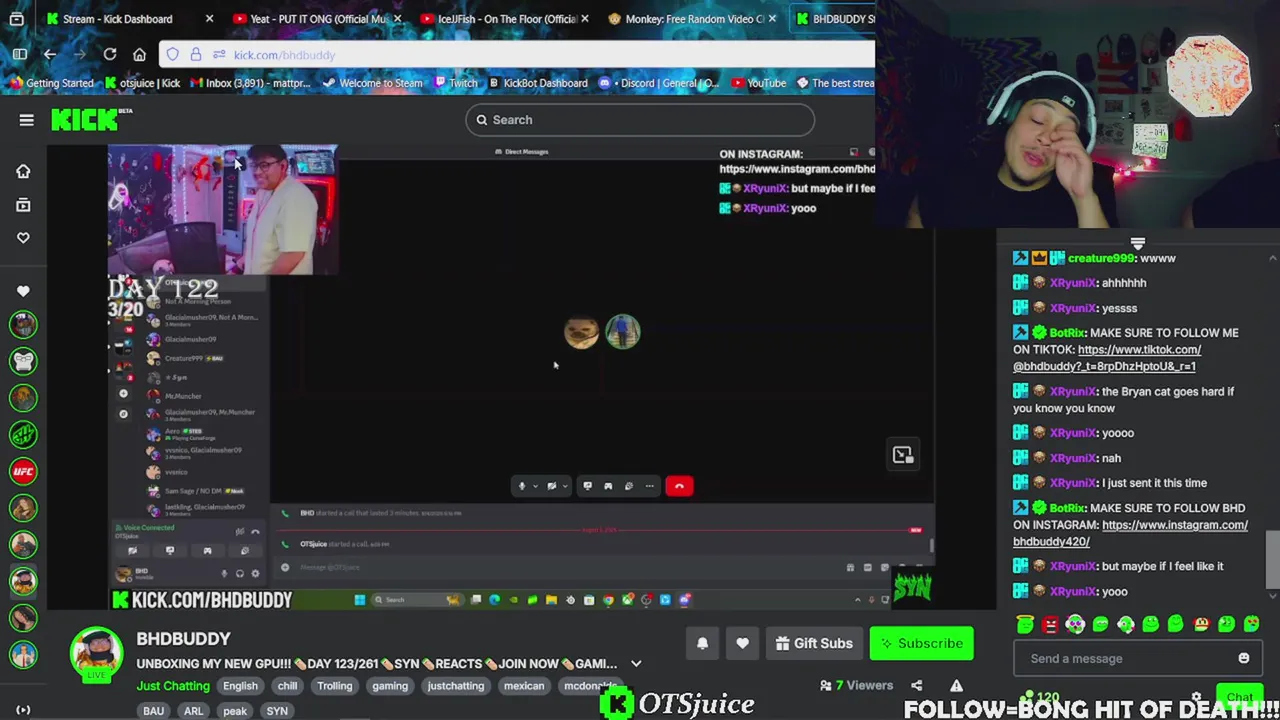Expand the stream title chevron

636,664
